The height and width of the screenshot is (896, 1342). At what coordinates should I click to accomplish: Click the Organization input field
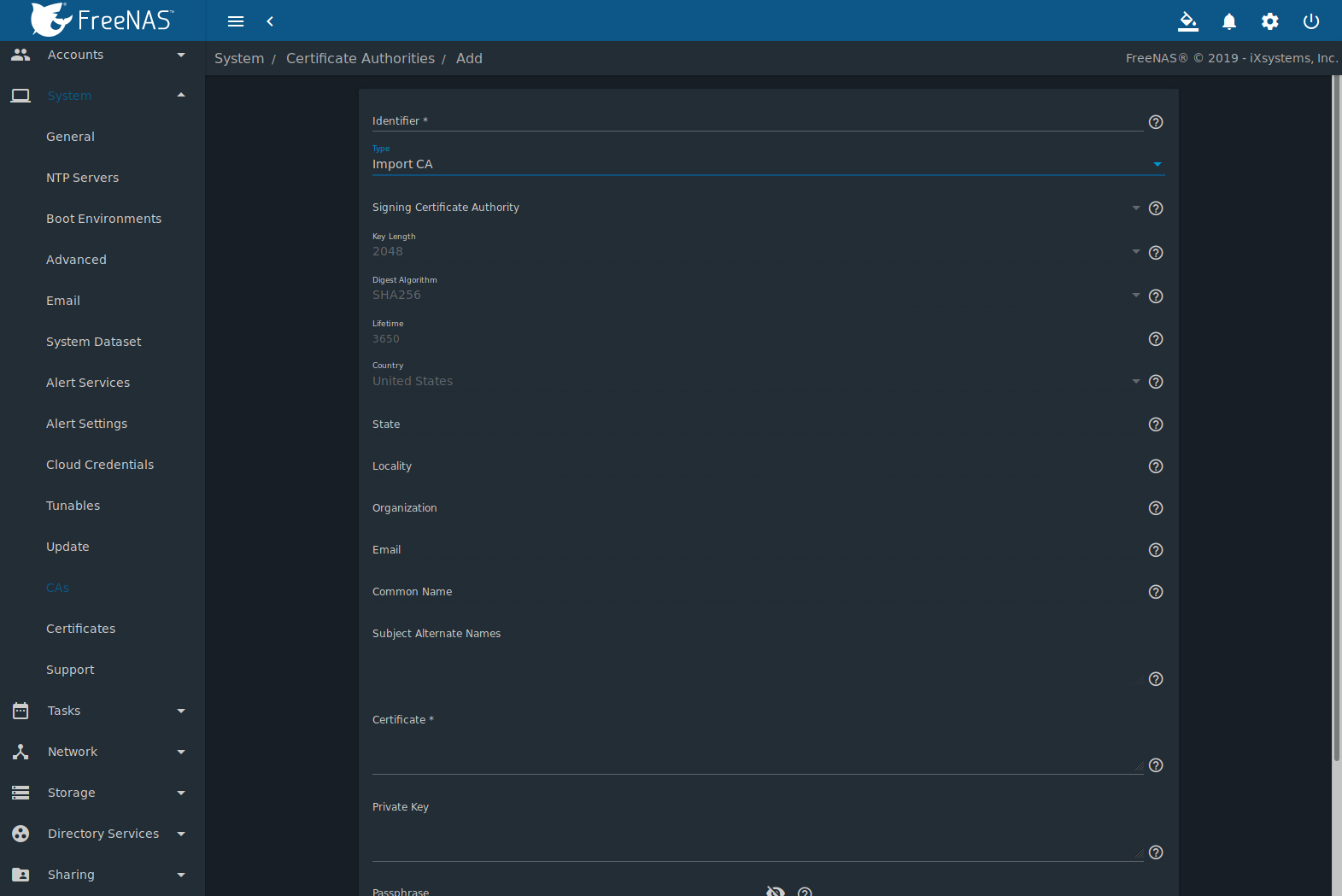click(758, 507)
